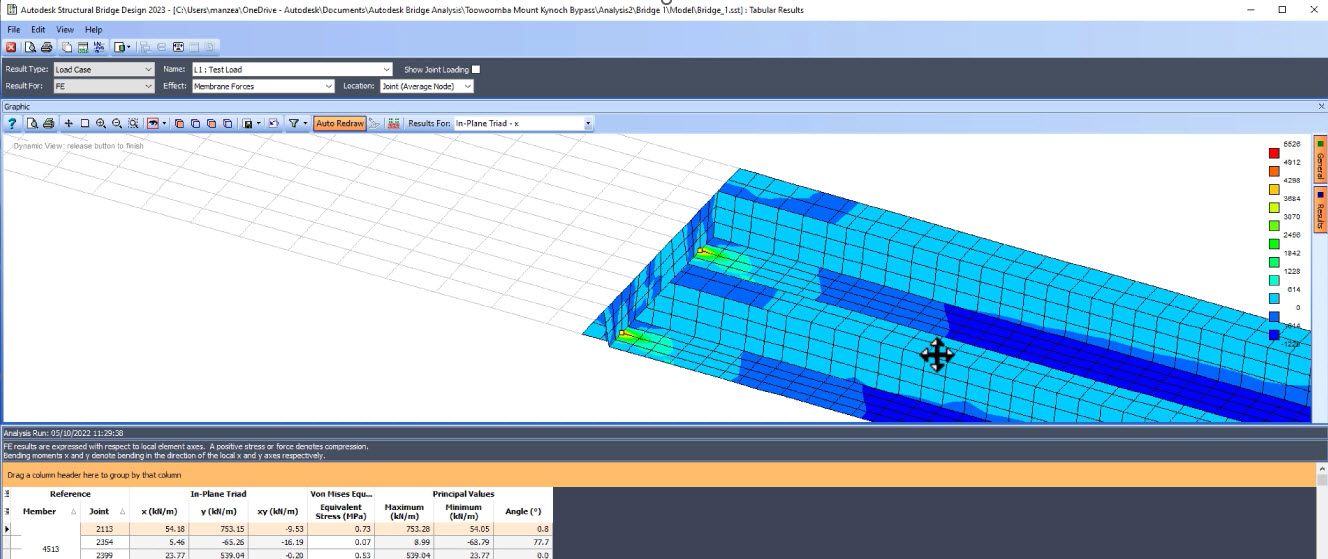Screen dimensions: 1328x559
Task: Open the Help menu
Action: coord(93,30)
